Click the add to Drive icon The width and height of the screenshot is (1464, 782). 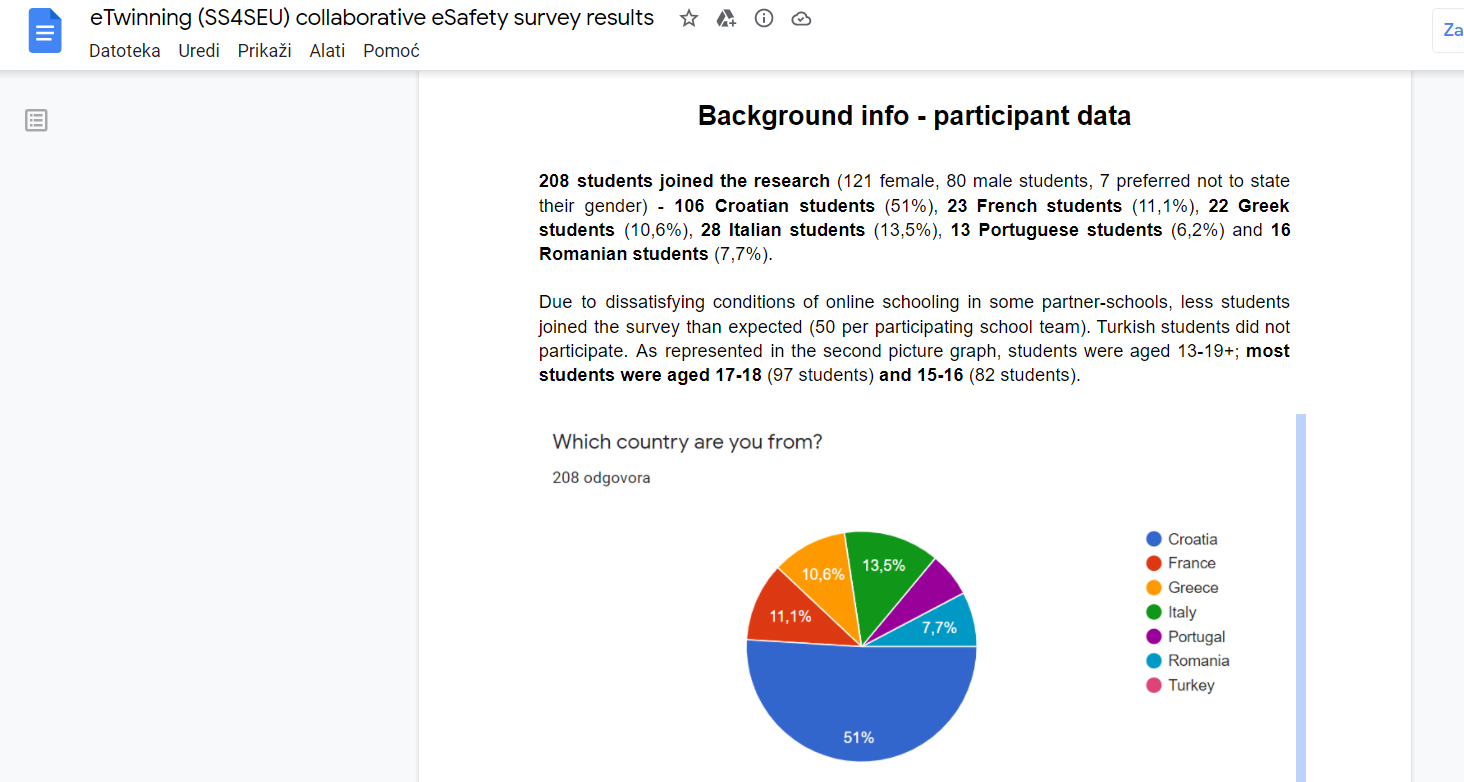(727, 18)
